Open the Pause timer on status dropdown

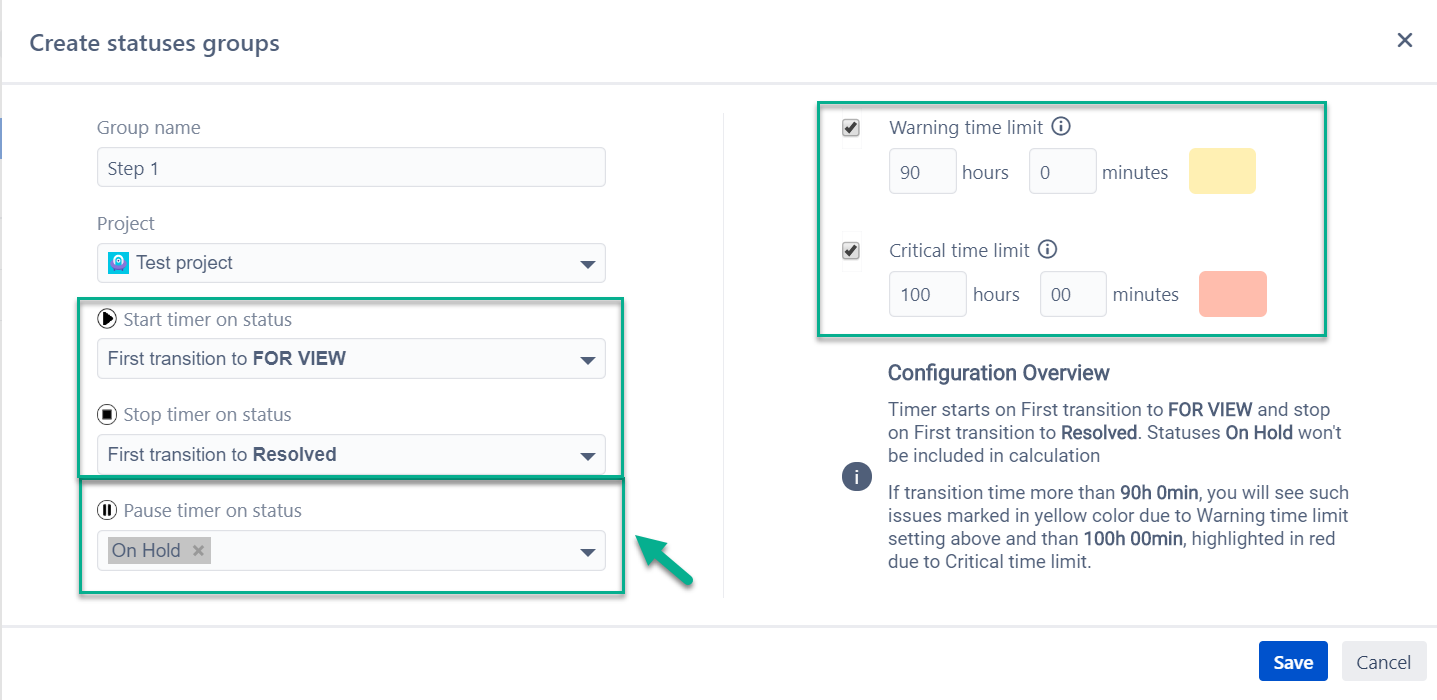click(351, 550)
